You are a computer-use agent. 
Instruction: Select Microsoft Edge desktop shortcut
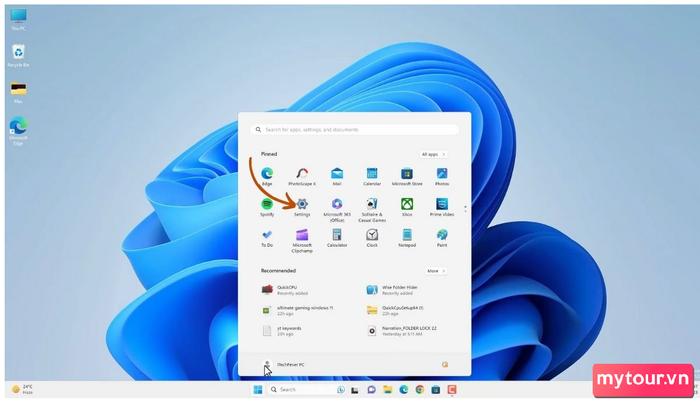(18, 131)
